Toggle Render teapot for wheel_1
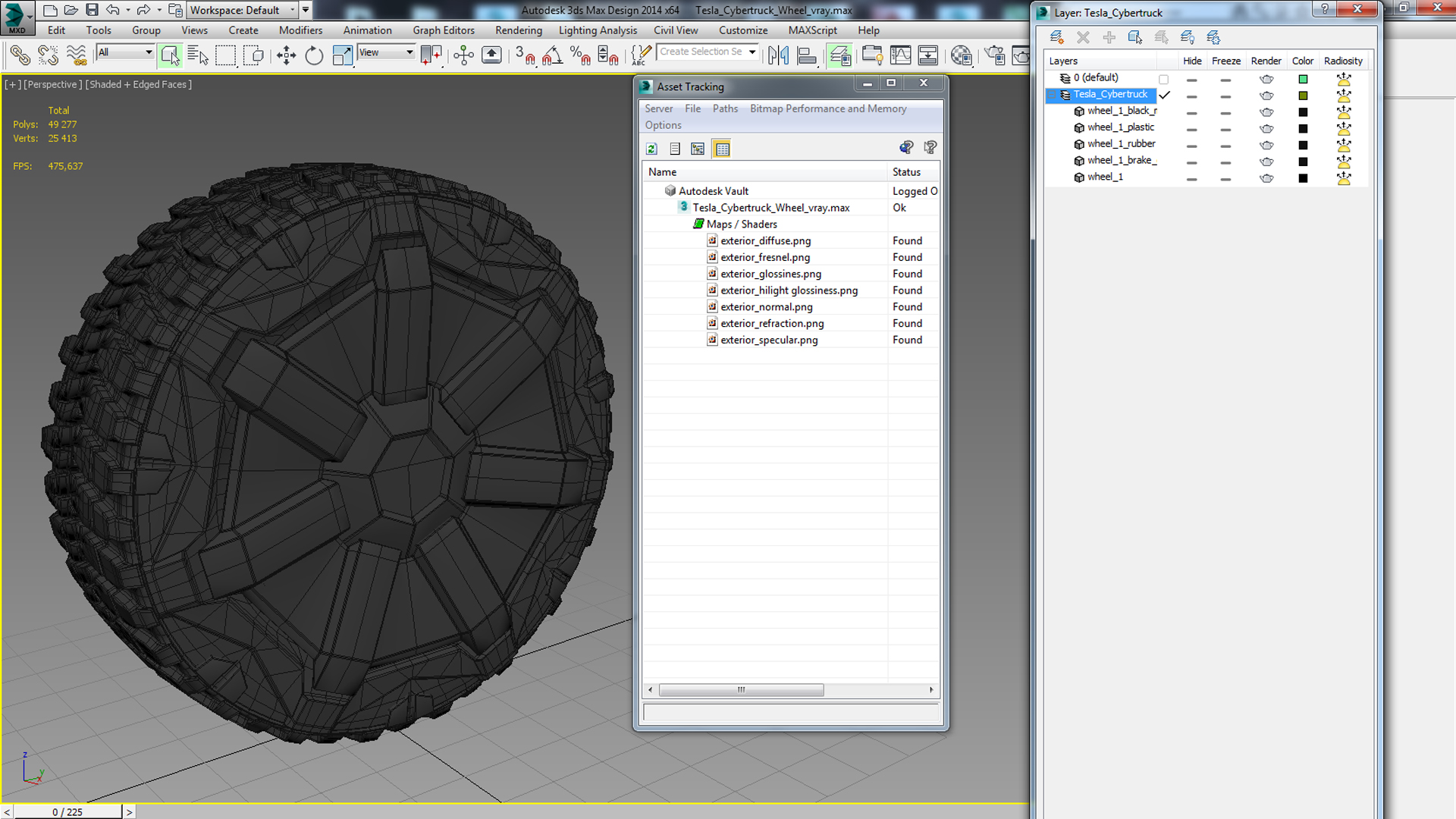This screenshot has width=1456, height=819. (x=1266, y=178)
